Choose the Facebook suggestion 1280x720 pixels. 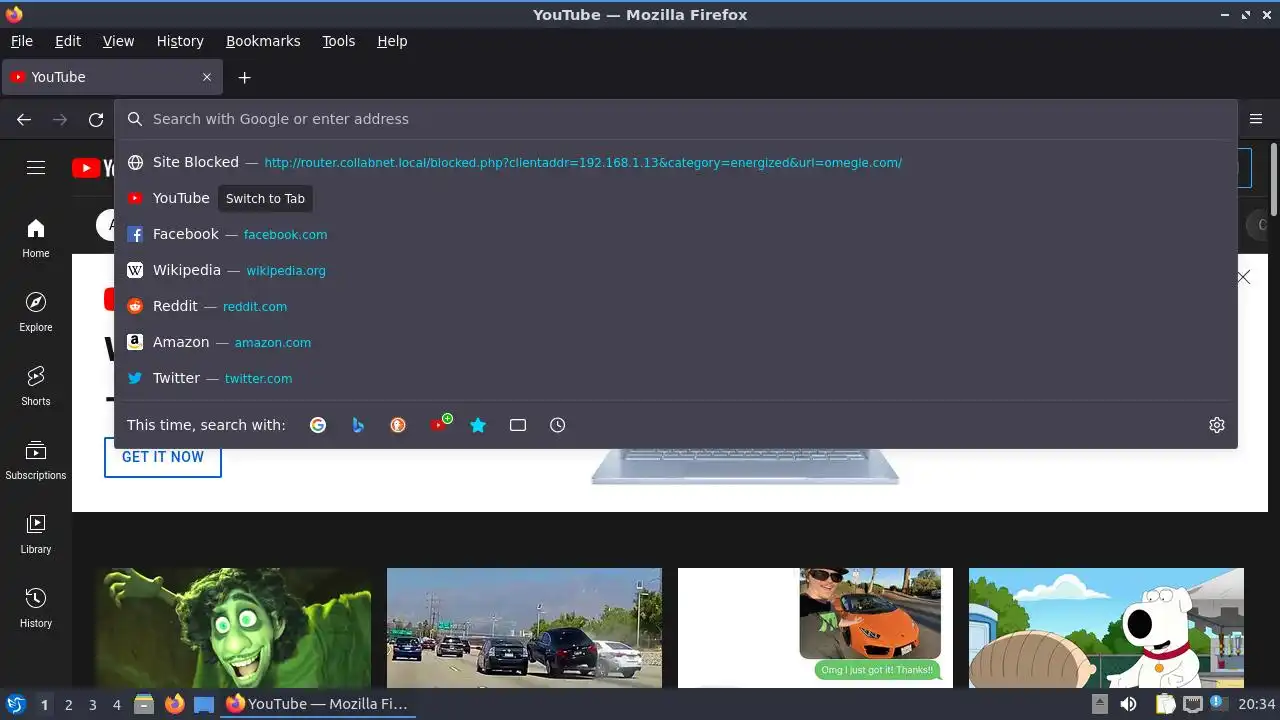click(x=675, y=234)
